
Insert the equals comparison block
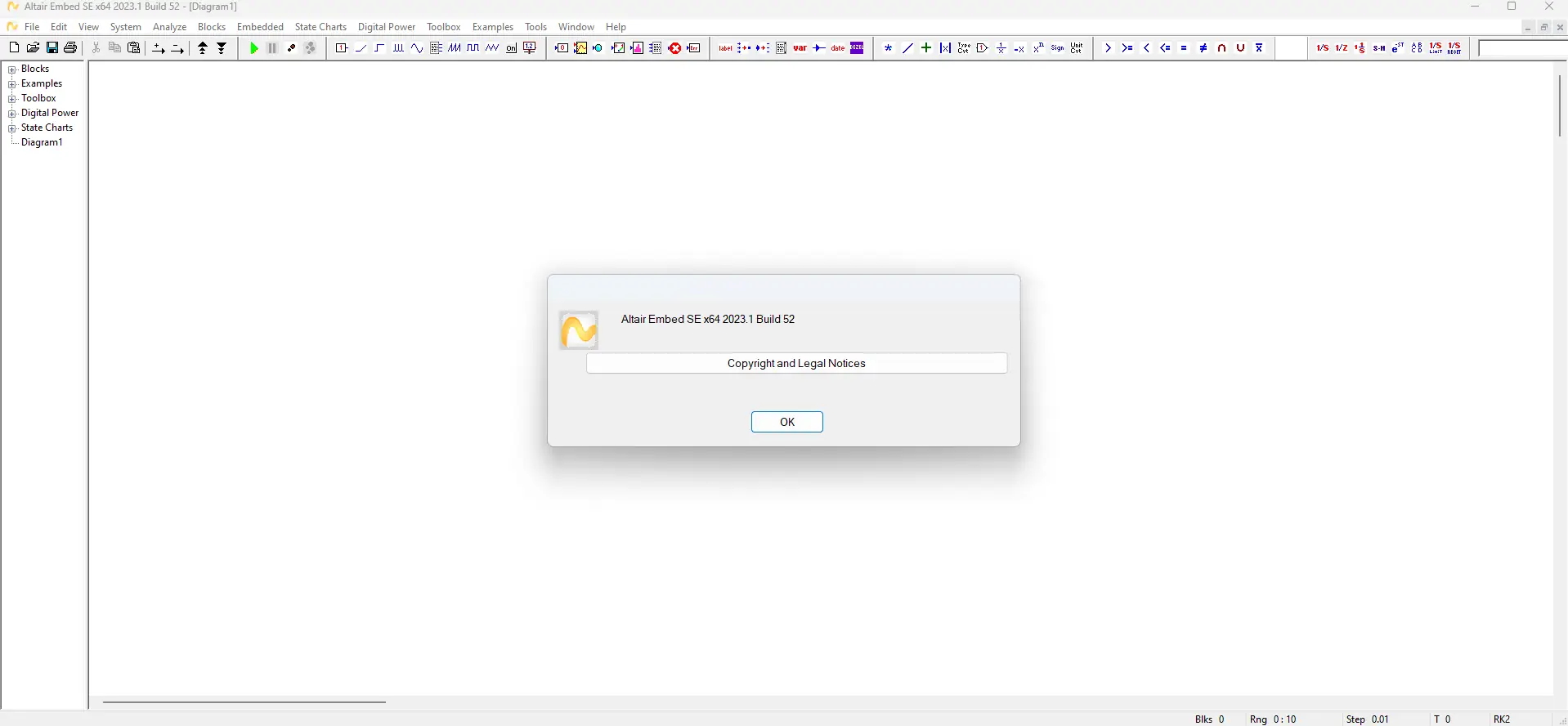coord(1184,48)
